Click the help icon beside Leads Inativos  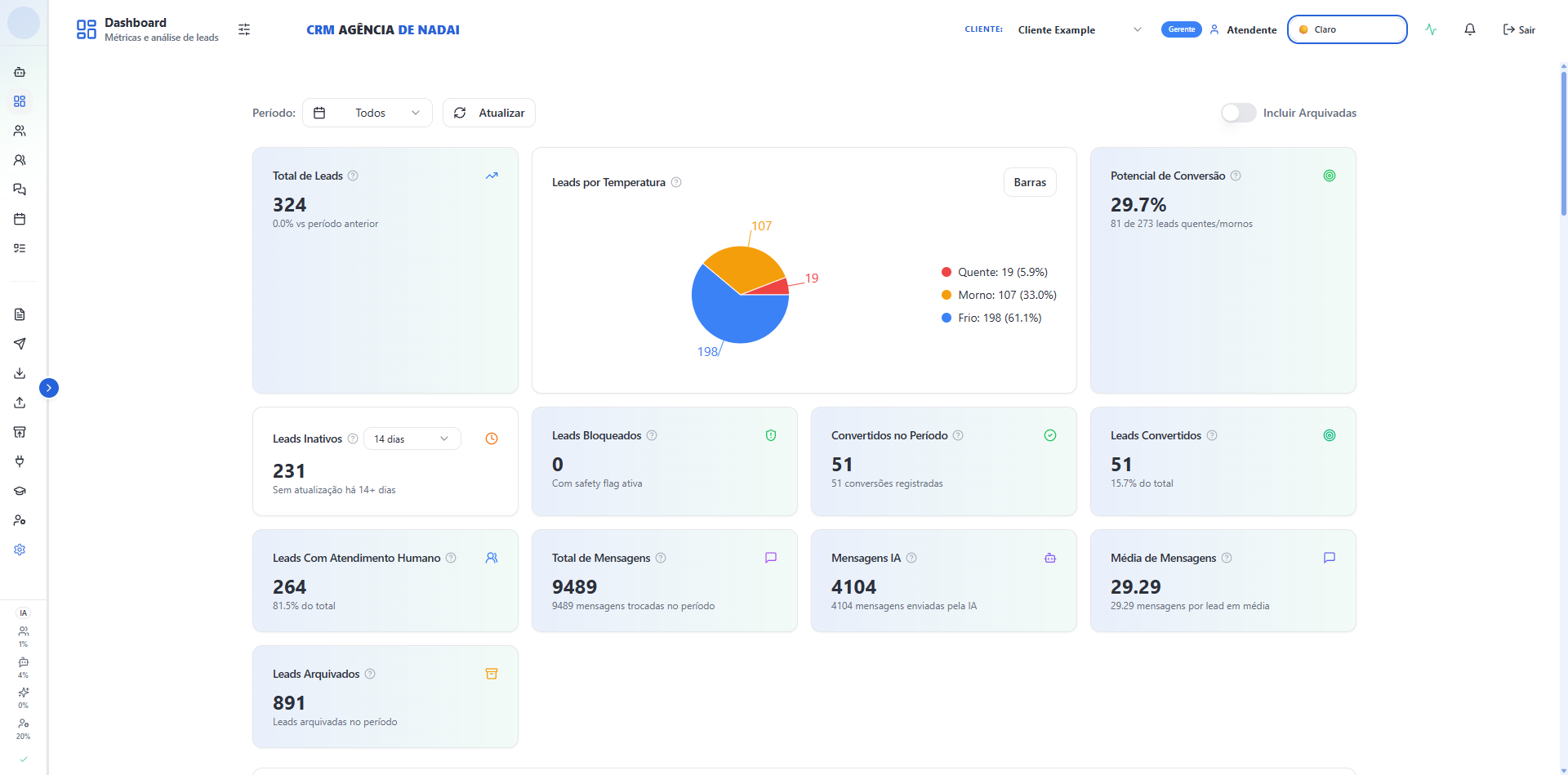(353, 439)
